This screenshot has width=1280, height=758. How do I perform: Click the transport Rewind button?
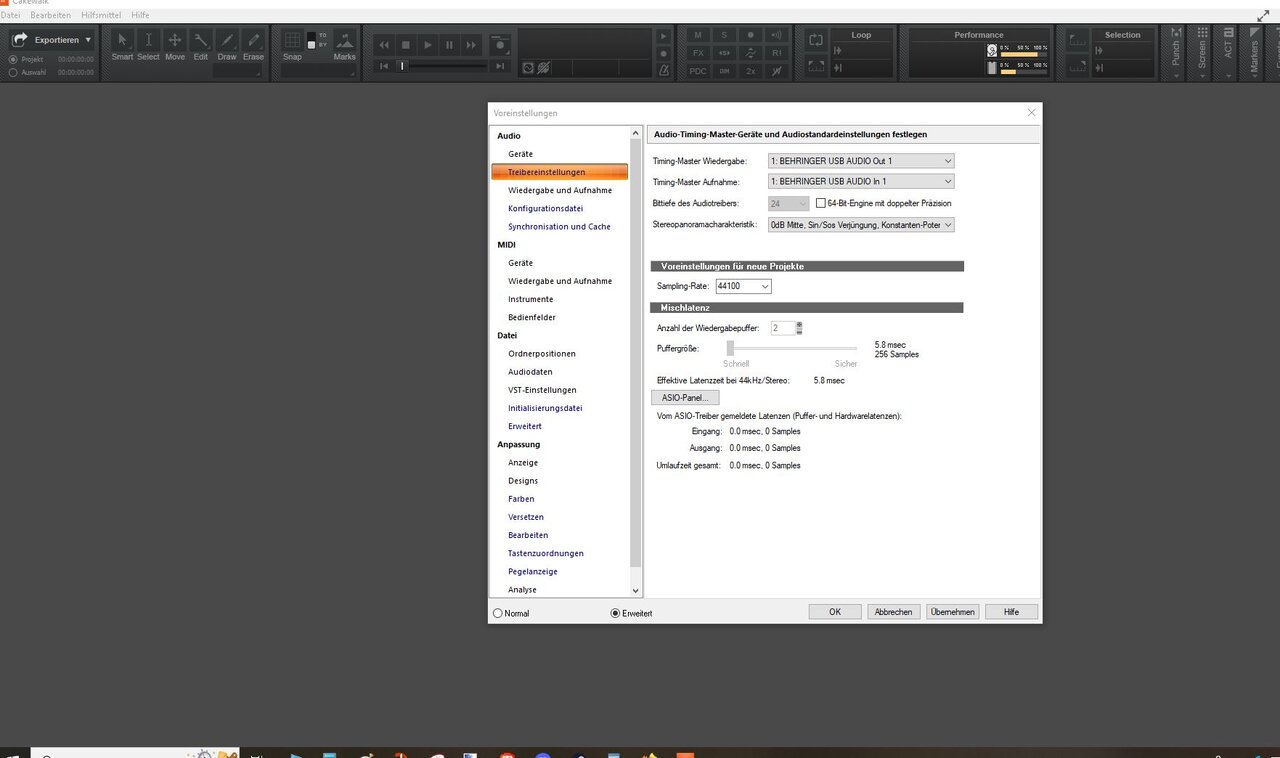click(x=384, y=45)
